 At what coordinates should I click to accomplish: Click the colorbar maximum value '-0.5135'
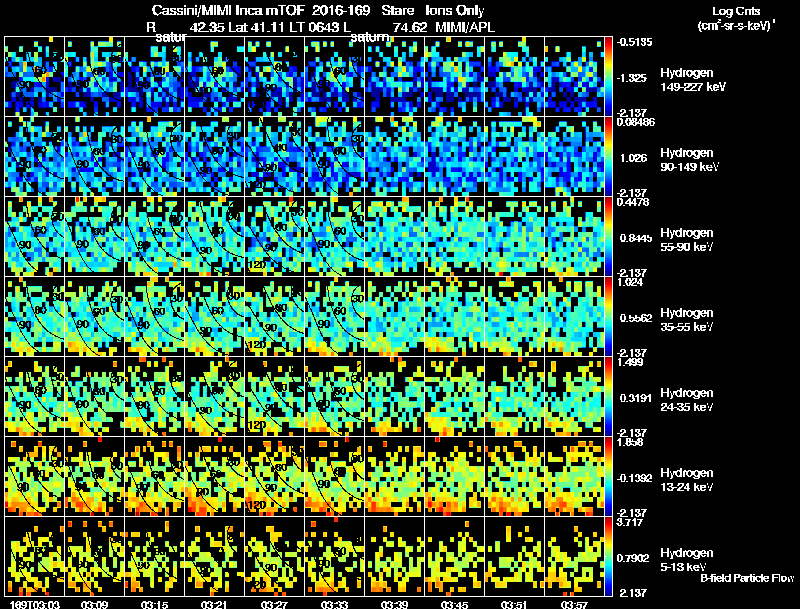coord(634,42)
